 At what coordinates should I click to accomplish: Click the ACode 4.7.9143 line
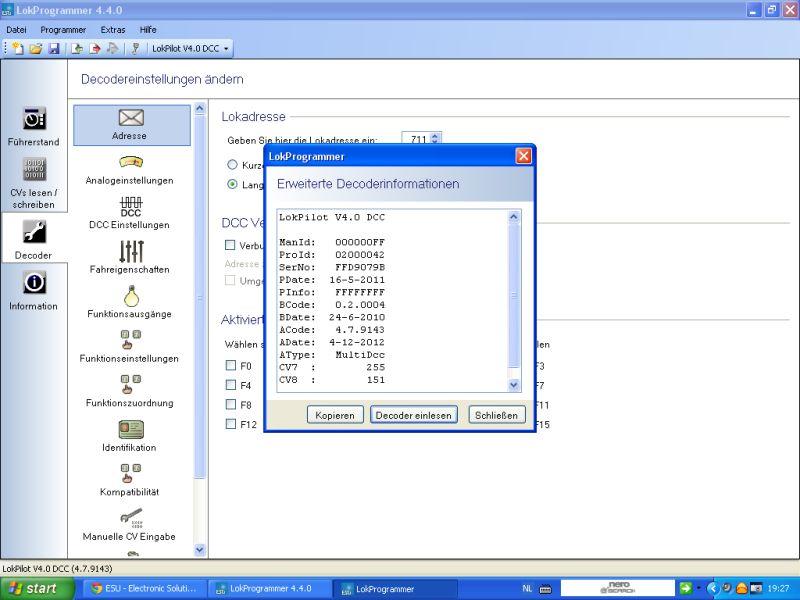coord(332,330)
